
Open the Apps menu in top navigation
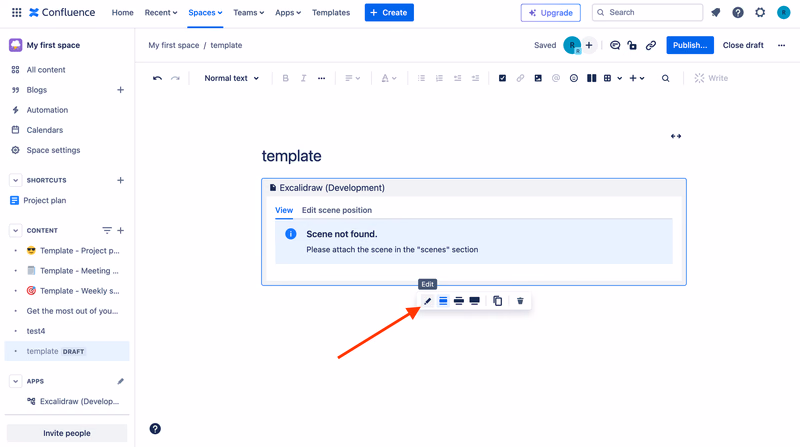click(288, 12)
